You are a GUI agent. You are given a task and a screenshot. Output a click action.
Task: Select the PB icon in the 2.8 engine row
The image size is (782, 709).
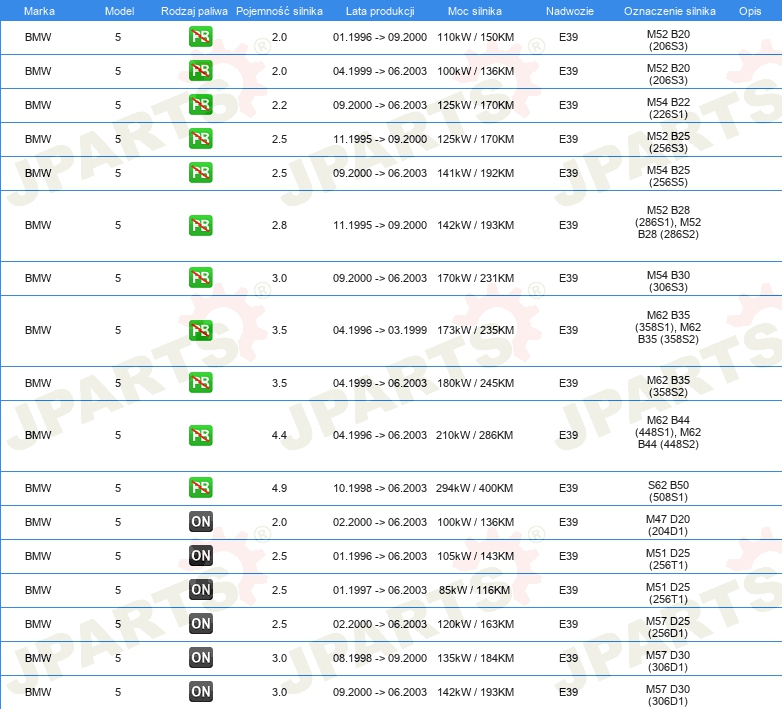[x=200, y=226]
